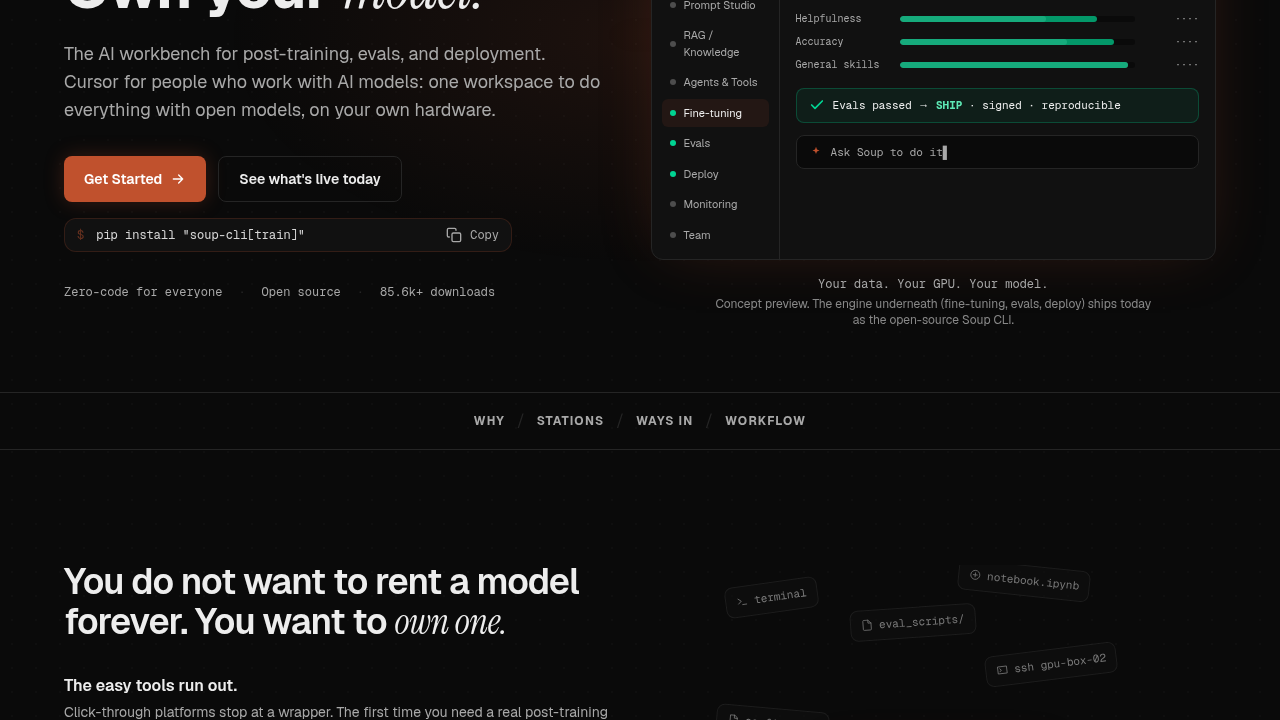
Task: Click Your data. Your GPU. Your model. caption
Action: point(933,284)
